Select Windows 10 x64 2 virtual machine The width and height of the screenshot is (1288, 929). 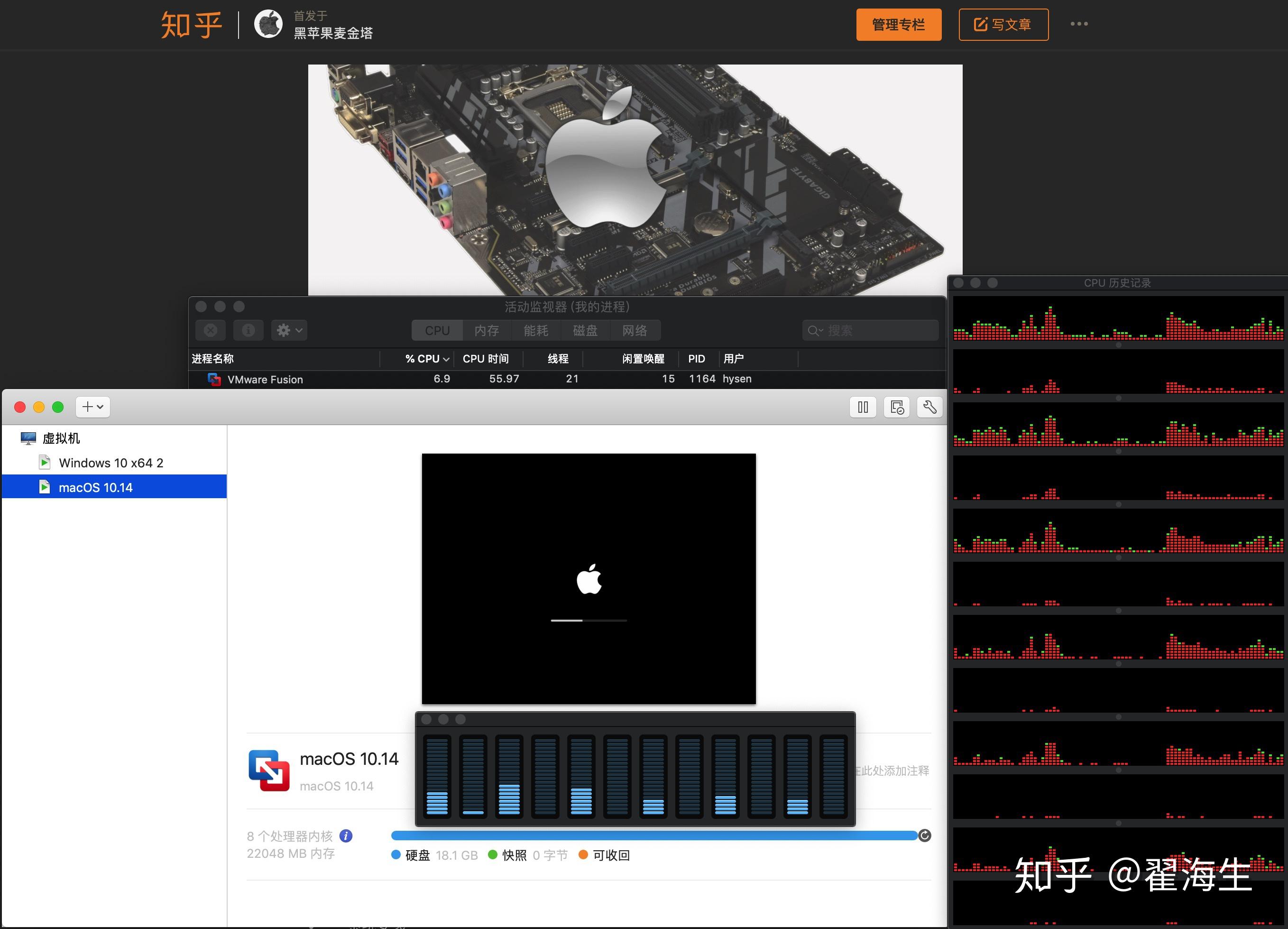click(x=111, y=463)
